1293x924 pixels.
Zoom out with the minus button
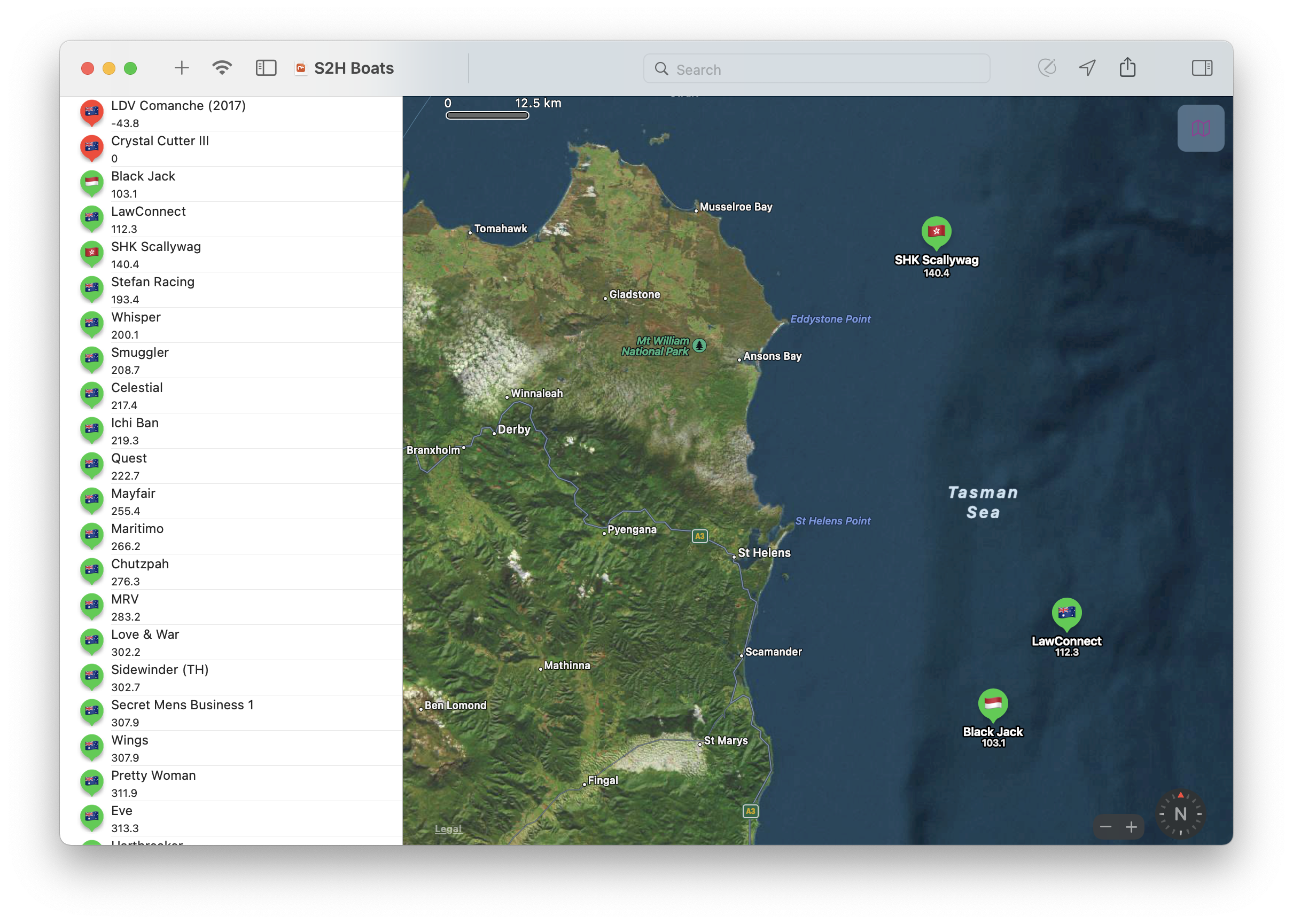coord(1105,827)
